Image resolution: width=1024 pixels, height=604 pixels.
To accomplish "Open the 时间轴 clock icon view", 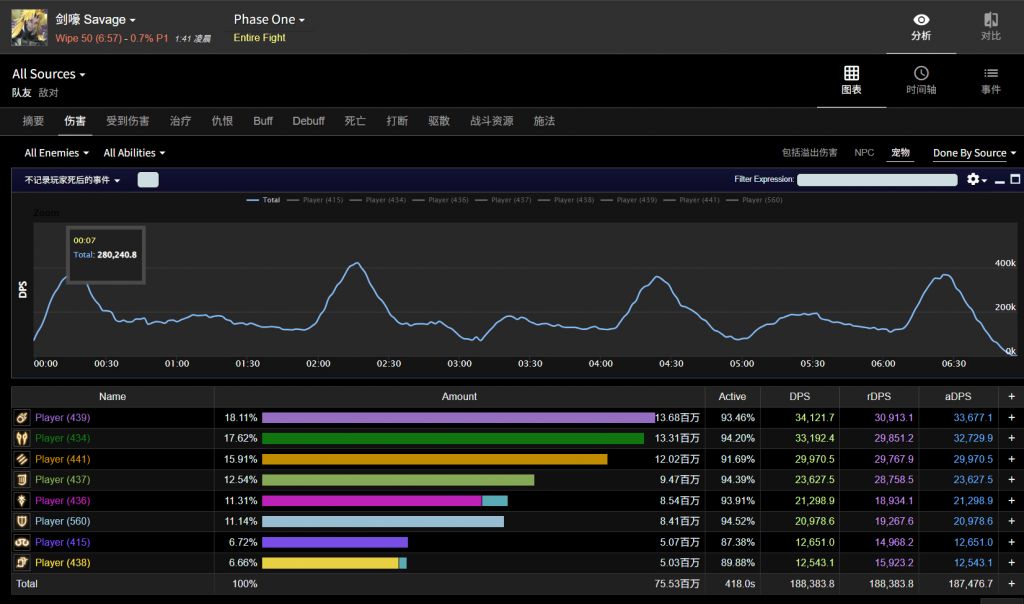I will 921,80.
